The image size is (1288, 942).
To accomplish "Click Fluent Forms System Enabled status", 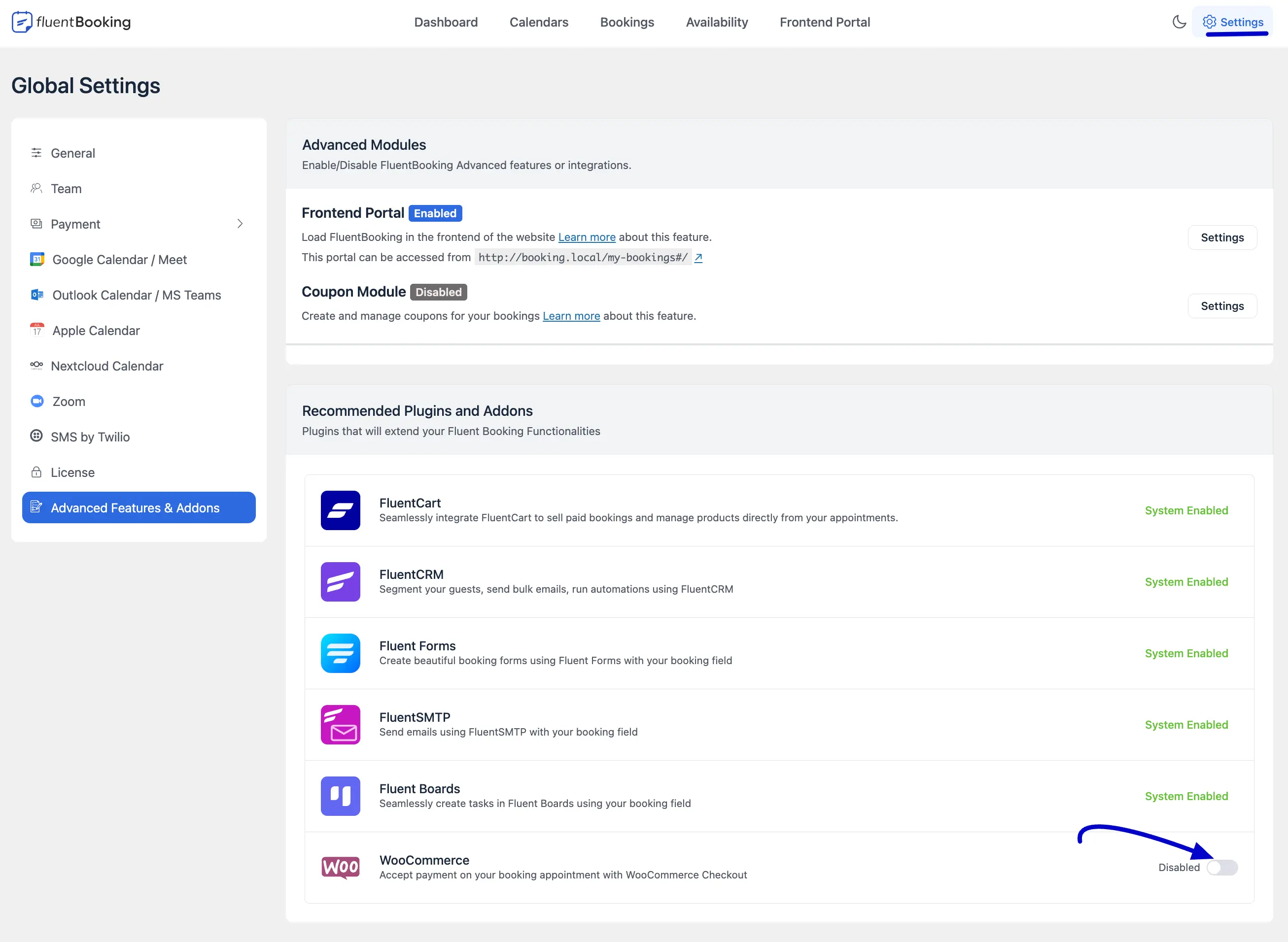I will pyautogui.click(x=1186, y=653).
